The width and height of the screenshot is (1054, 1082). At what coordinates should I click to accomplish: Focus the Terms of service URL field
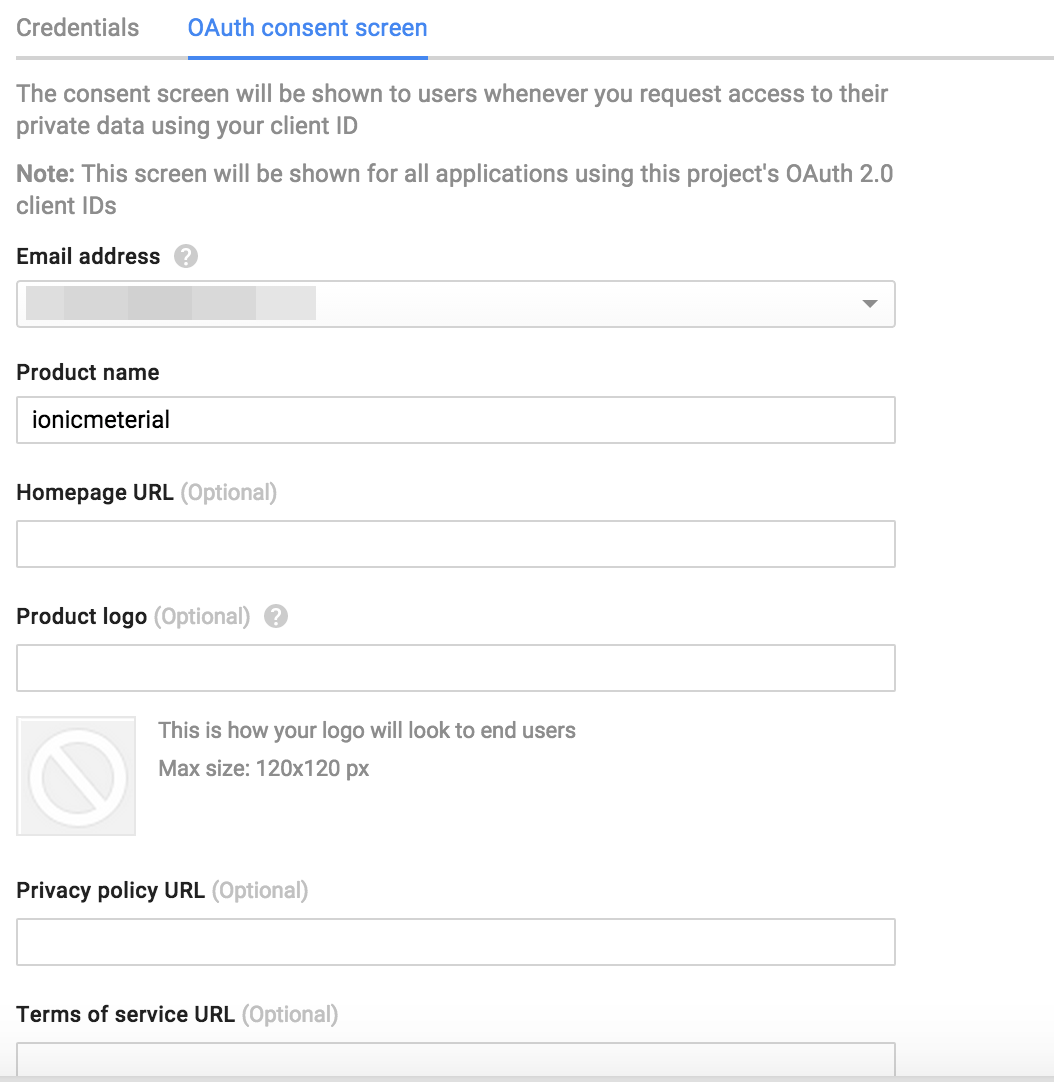pos(455,1058)
